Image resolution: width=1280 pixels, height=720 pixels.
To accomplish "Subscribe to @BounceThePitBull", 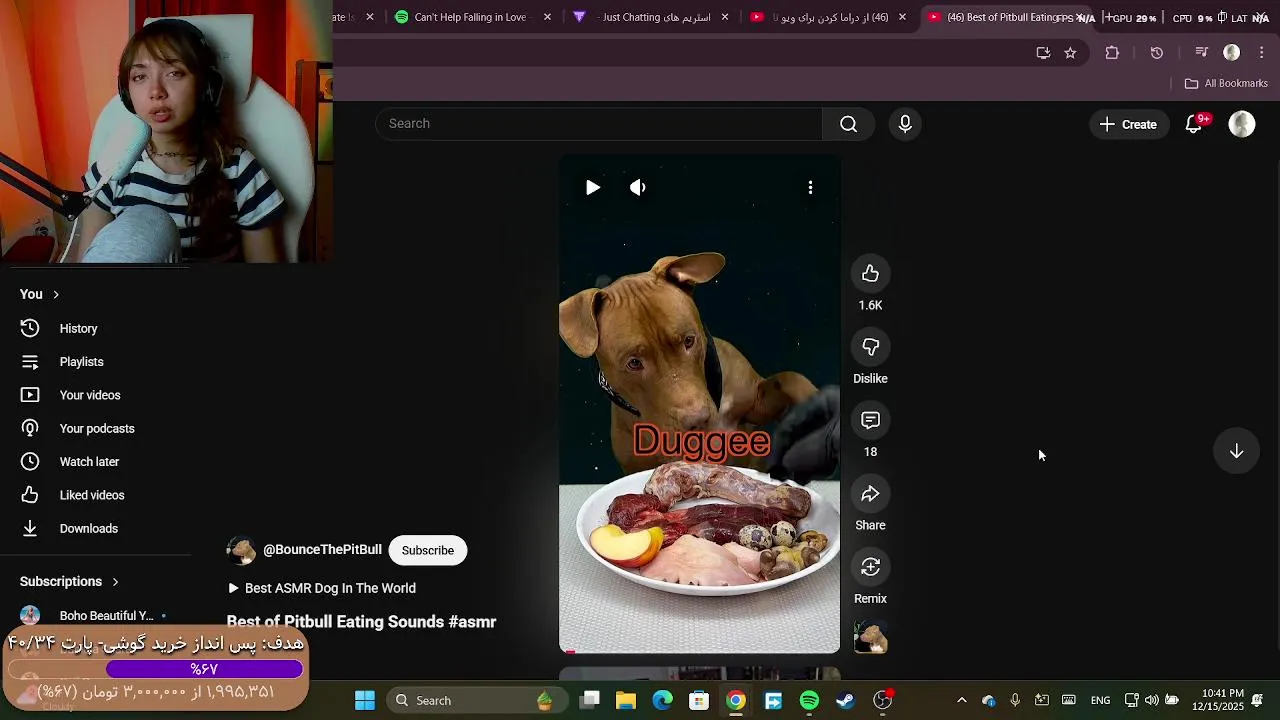I will pyautogui.click(x=427, y=550).
